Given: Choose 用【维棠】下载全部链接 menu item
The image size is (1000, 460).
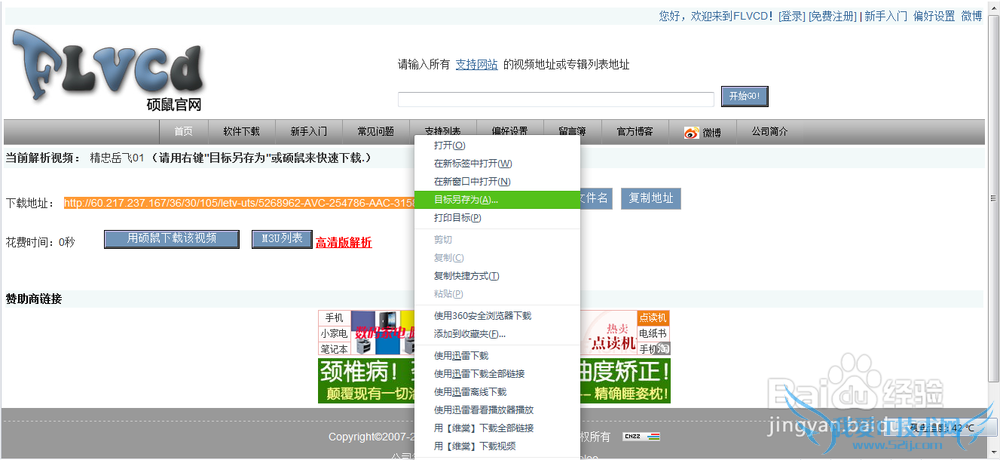Looking at the screenshot, I should click(497, 427).
